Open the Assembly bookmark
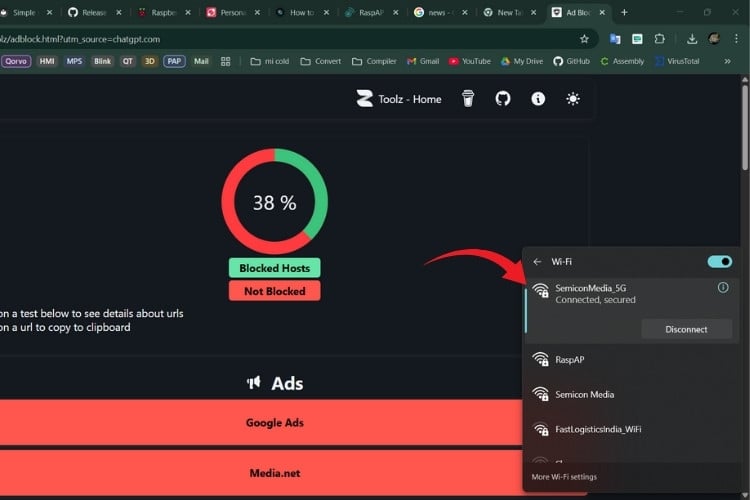 [x=622, y=61]
